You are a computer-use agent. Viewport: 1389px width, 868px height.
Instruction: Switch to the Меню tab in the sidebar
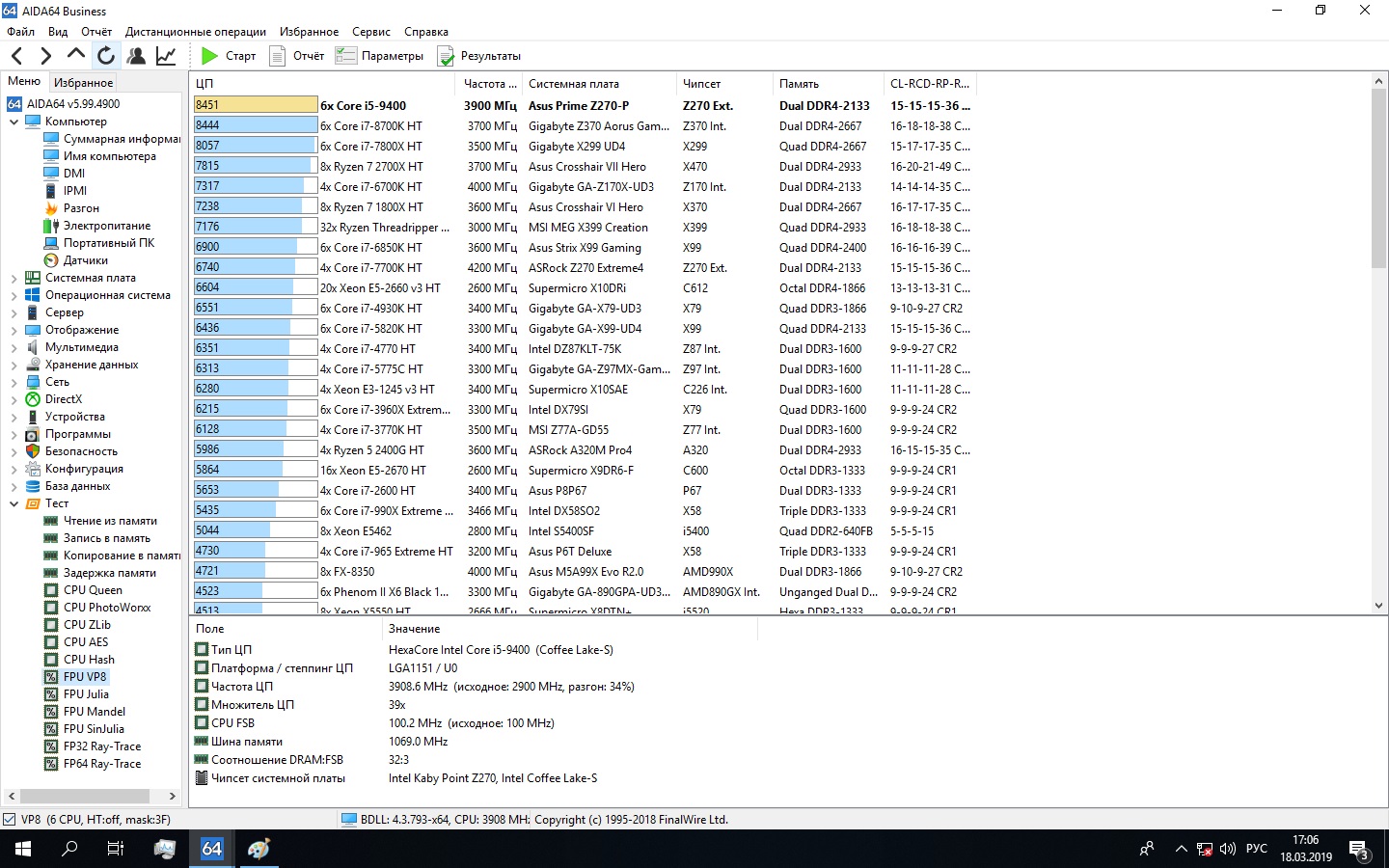tap(24, 81)
